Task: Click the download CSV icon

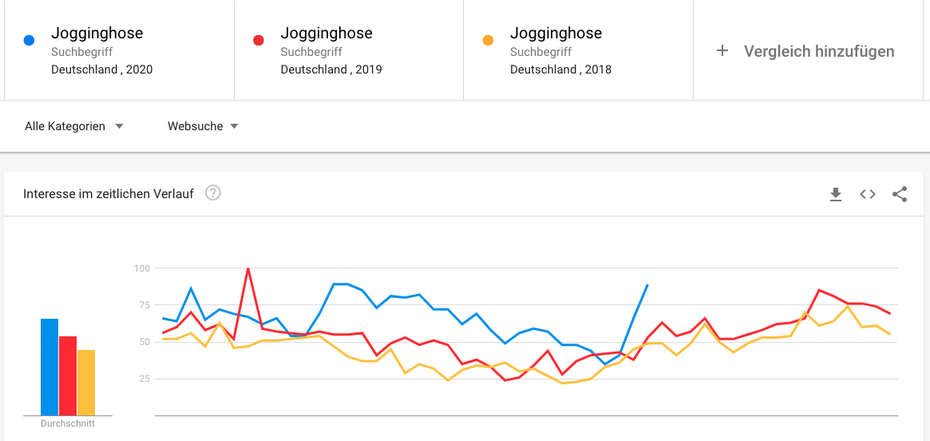Action: click(x=836, y=194)
